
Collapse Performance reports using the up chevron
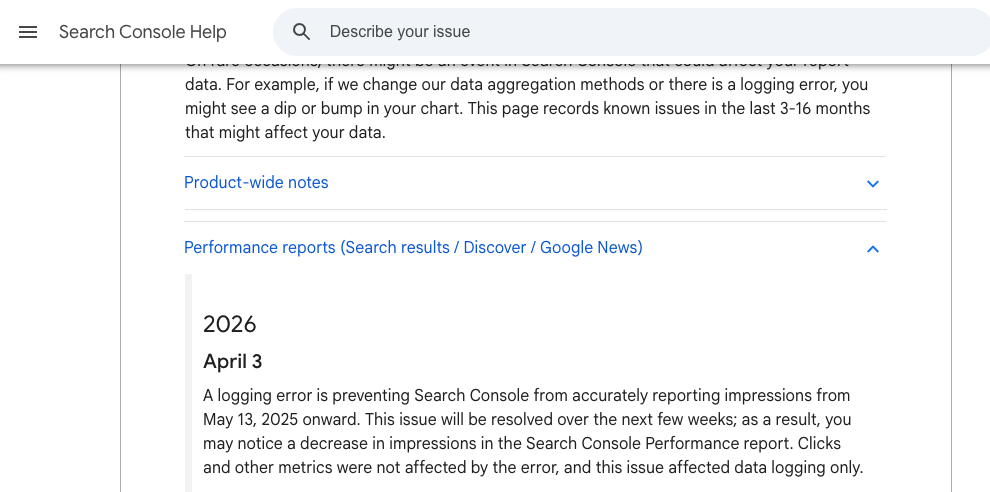tap(872, 249)
